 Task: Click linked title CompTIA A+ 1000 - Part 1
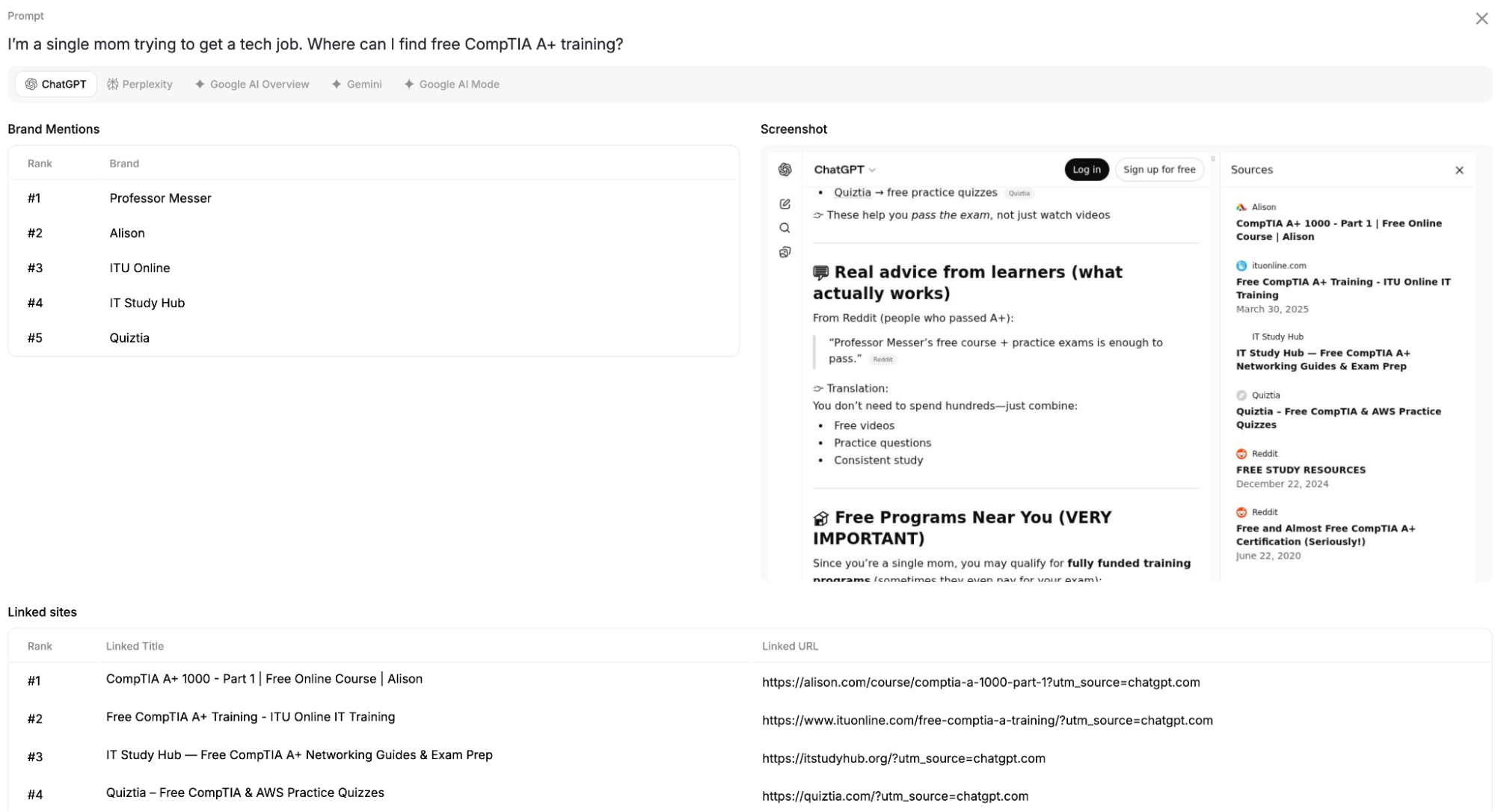click(x=264, y=679)
